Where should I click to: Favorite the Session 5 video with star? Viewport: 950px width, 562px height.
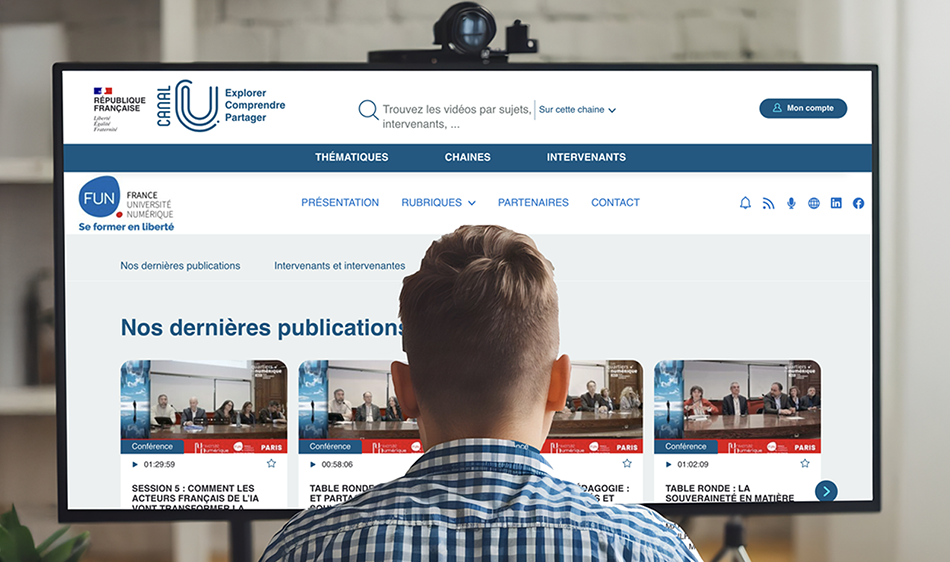(271, 464)
